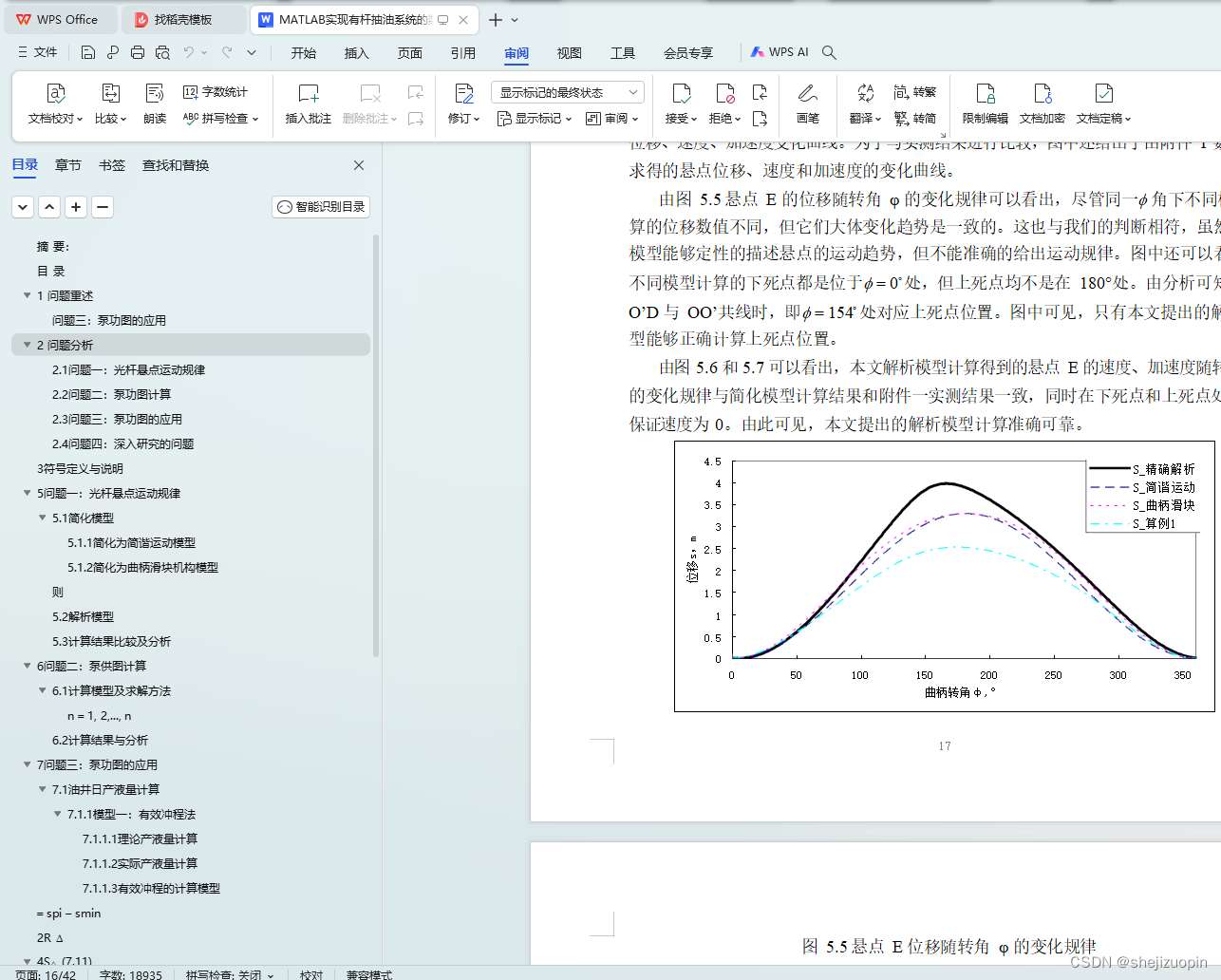Click the Undo arrow icon
This screenshot has width=1221, height=980.
pyautogui.click(x=189, y=52)
